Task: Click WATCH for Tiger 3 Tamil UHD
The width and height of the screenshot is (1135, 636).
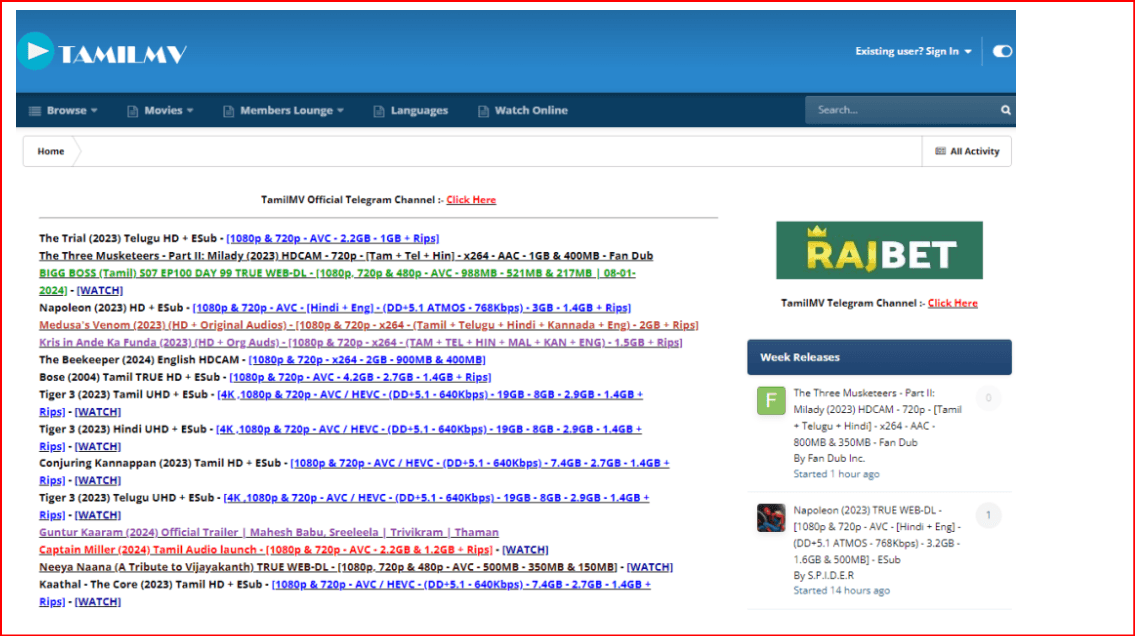Action: pyautogui.click(x=98, y=412)
